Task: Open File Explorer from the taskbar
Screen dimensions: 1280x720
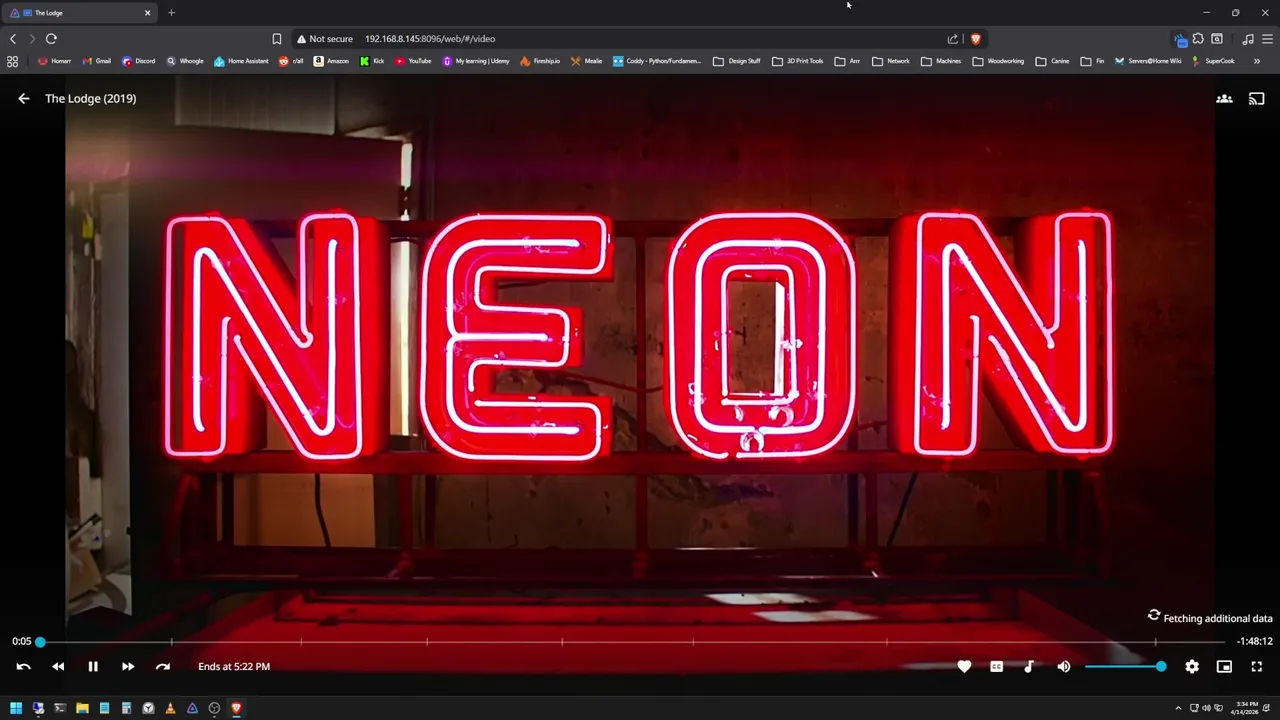Action: point(82,708)
